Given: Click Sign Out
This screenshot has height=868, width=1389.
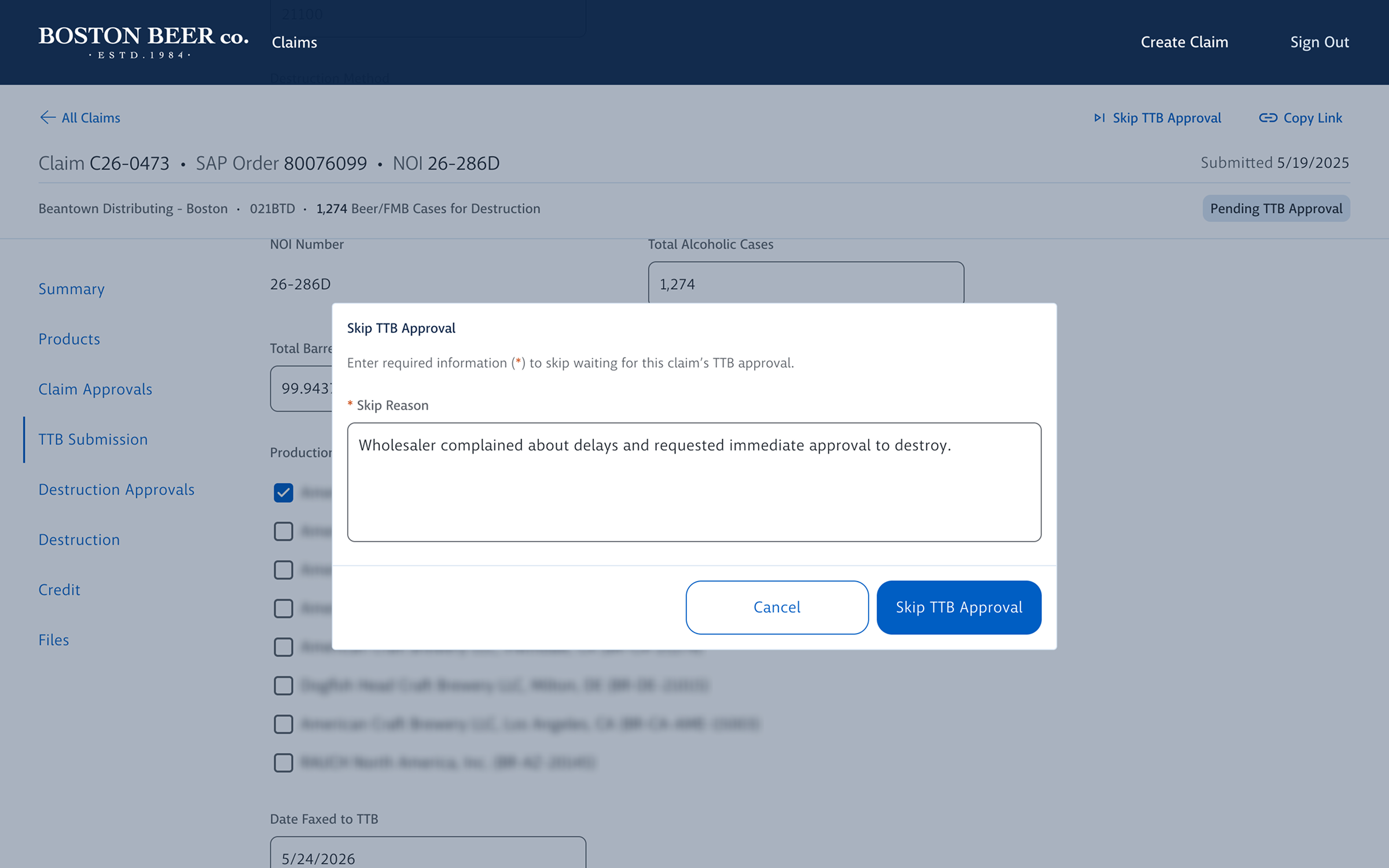Looking at the screenshot, I should click(1319, 42).
